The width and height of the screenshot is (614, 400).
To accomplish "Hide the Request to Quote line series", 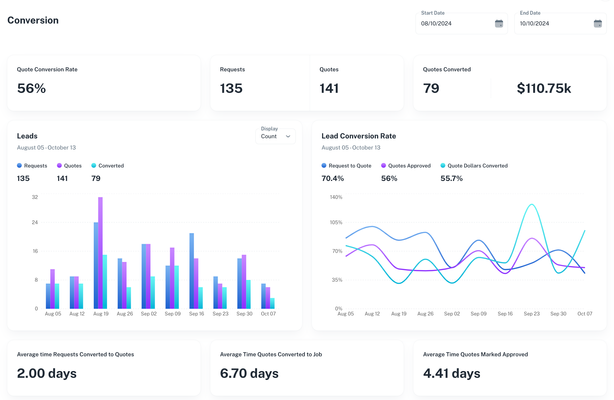I will pyautogui.click(x=349, y=166).
